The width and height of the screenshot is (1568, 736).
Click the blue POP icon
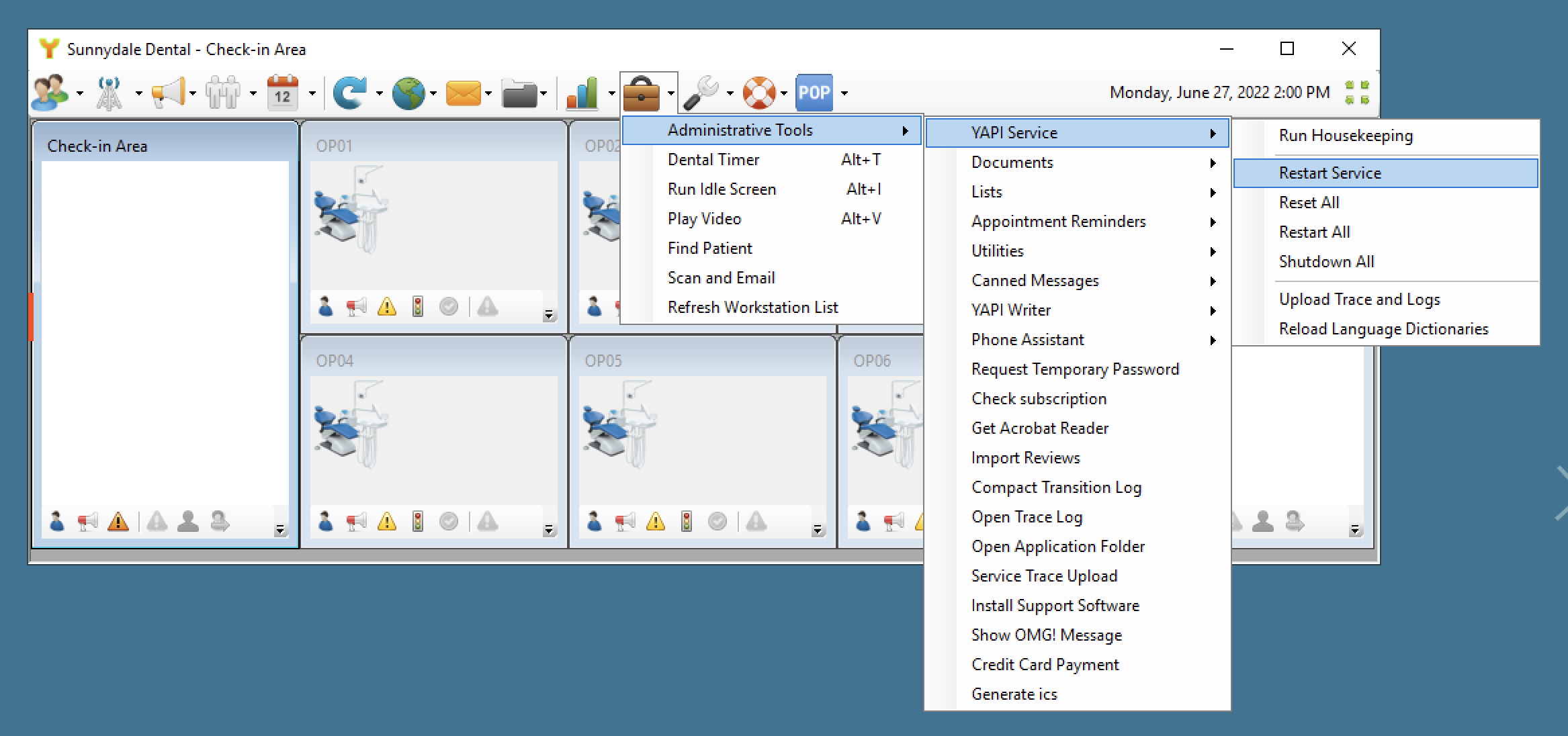[x=814, y=93]
